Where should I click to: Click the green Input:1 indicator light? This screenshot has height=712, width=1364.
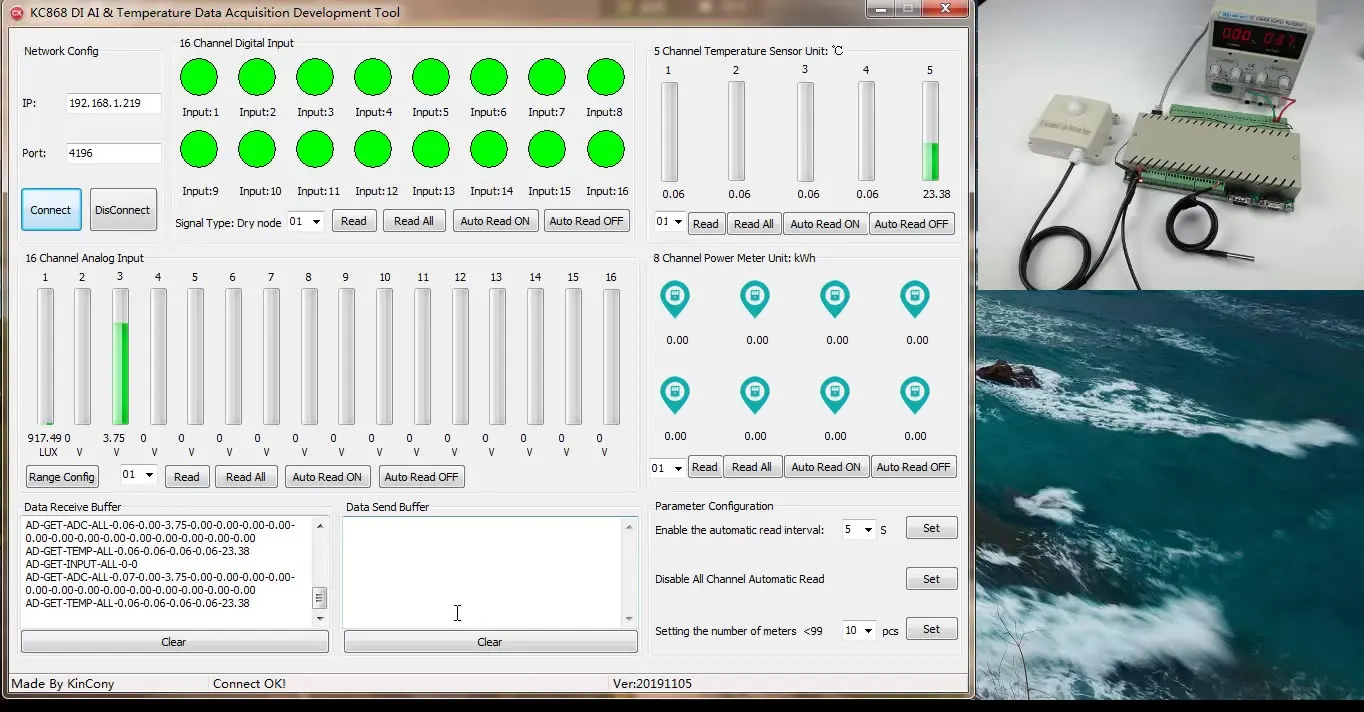pos(199,77)
